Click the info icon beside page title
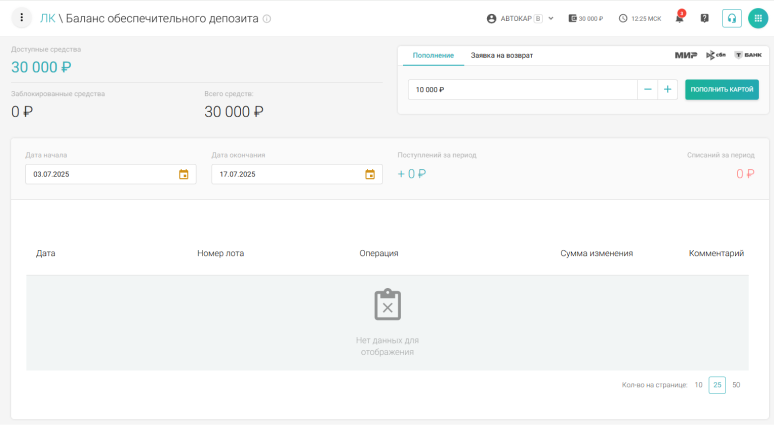 pos(267,19)
